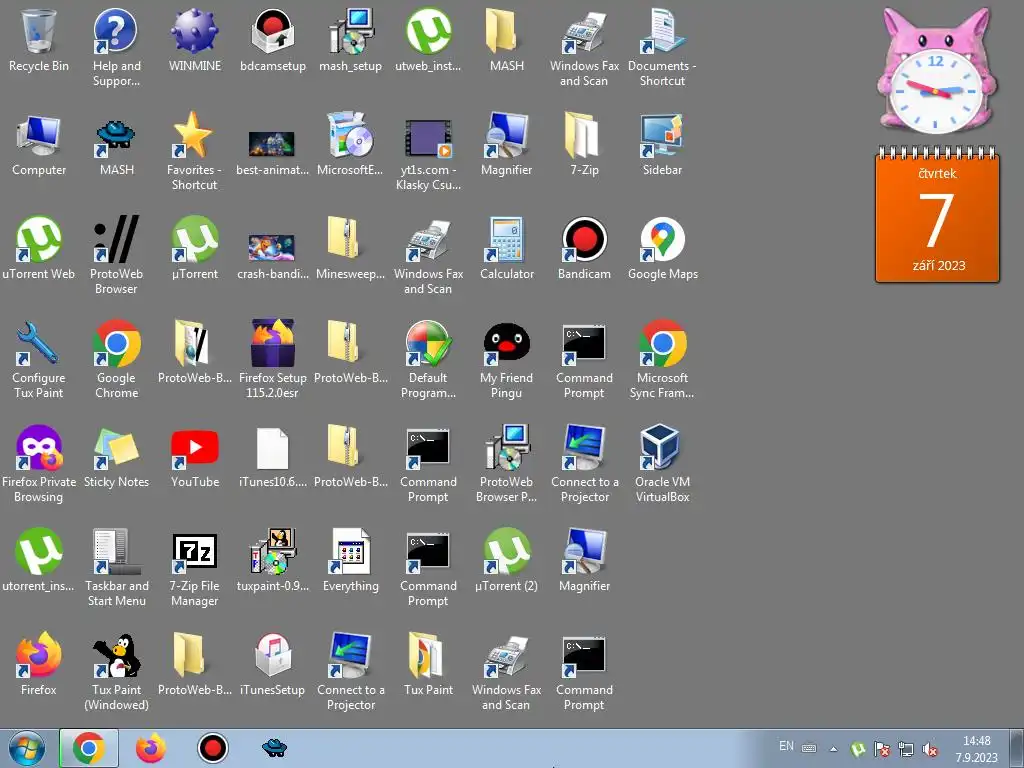
Task: Select the 7-Zip File Manager icon
Action: [195, 551]
